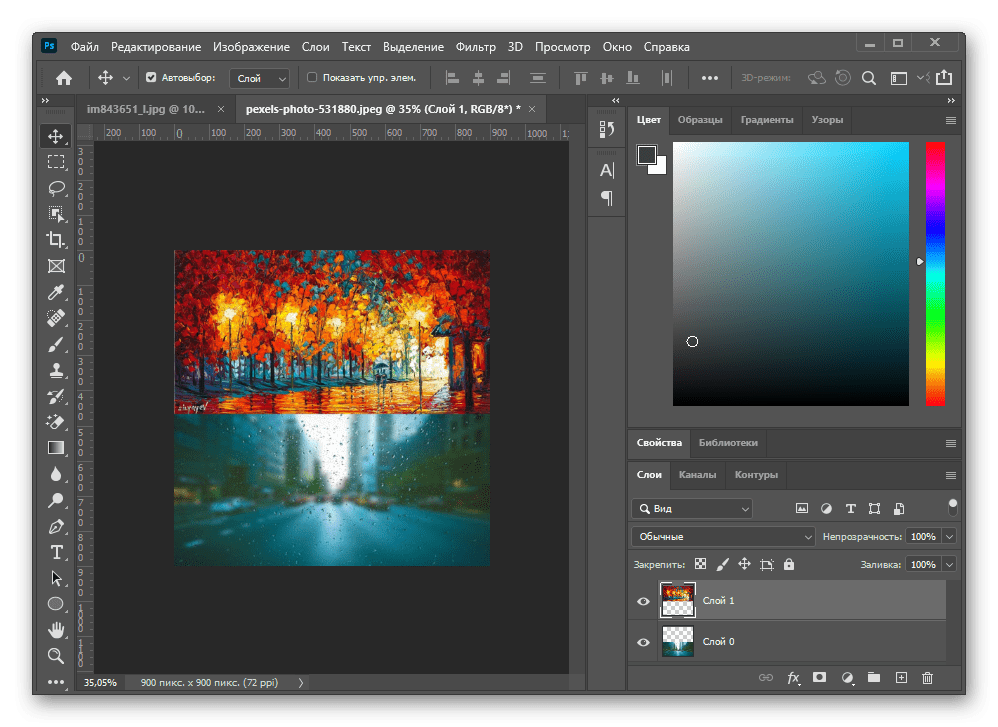Open the Обычные blend mode dropdown
This screenshot has height=727, width=998.
[723, 537]
